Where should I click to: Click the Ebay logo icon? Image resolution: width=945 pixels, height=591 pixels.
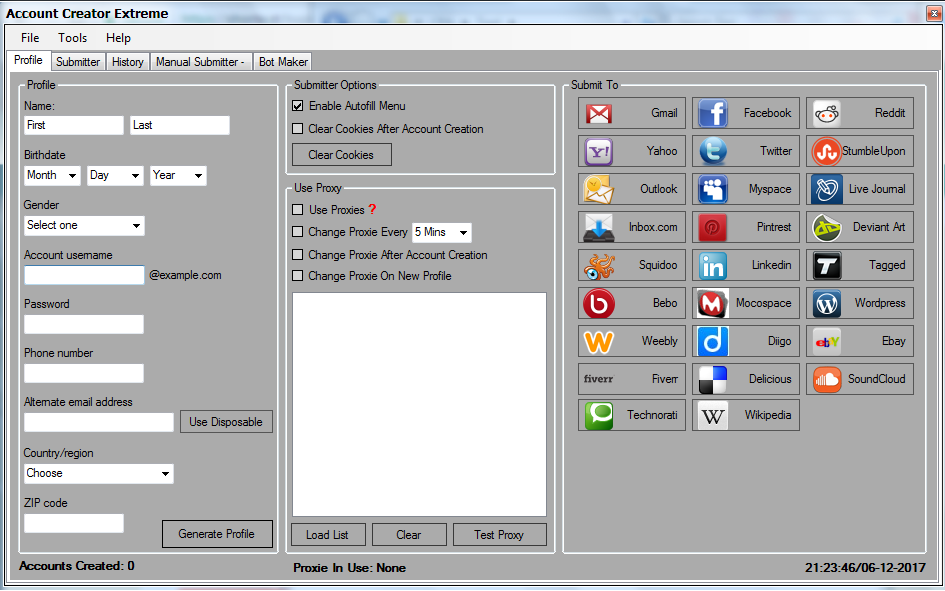827,341
